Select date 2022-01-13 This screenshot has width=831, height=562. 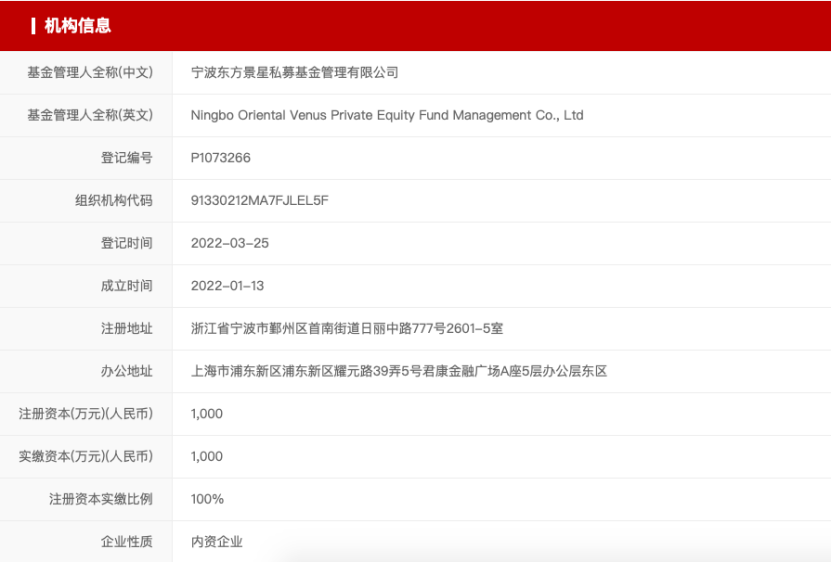[227, 286]
